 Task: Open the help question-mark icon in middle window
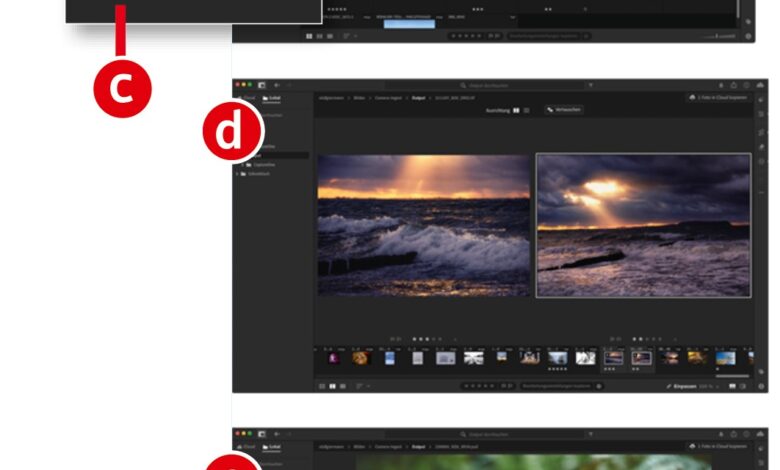tap(747, 86)
